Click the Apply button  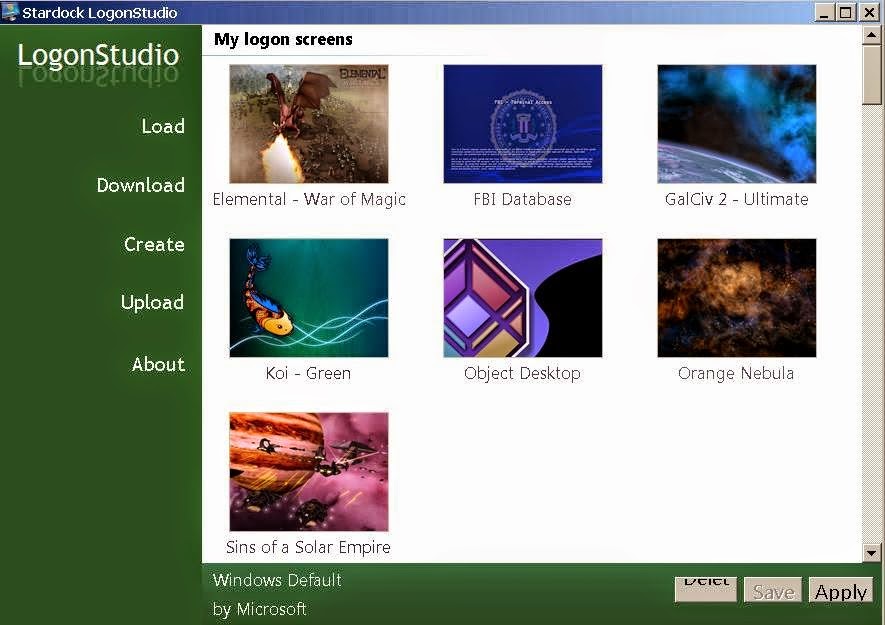point(840,591)
